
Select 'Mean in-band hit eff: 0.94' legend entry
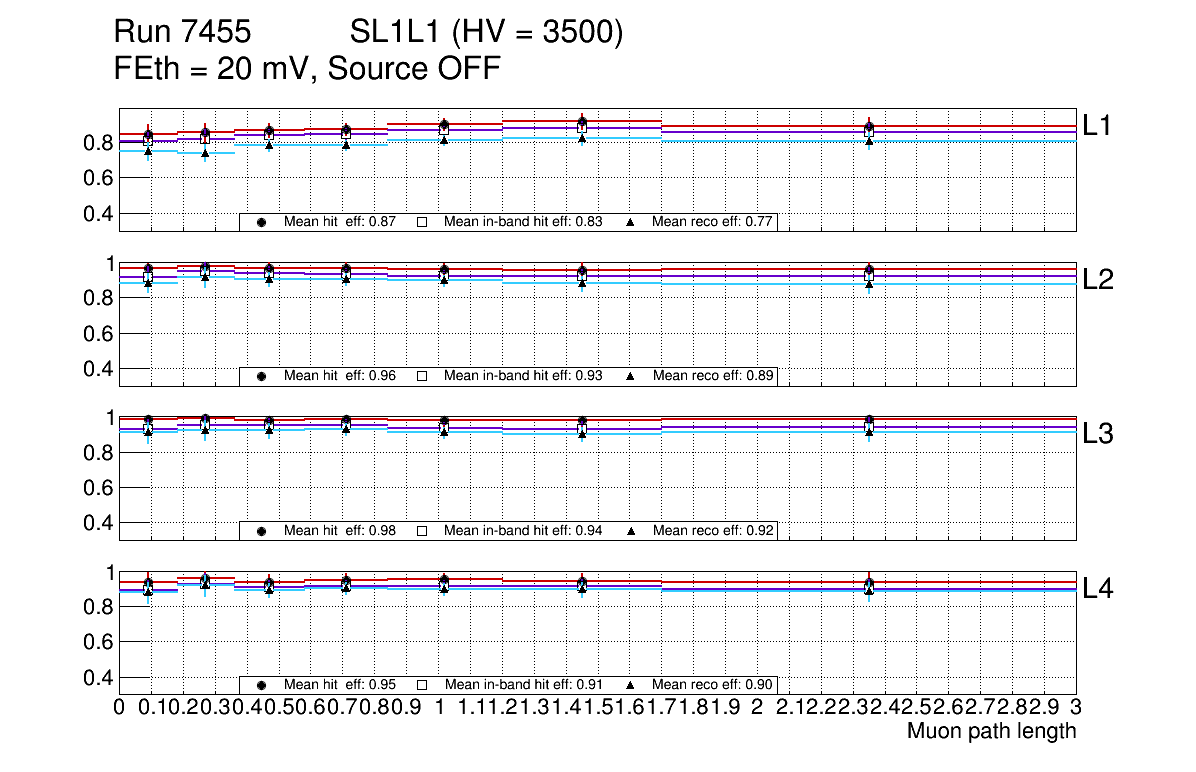point(523,531)
